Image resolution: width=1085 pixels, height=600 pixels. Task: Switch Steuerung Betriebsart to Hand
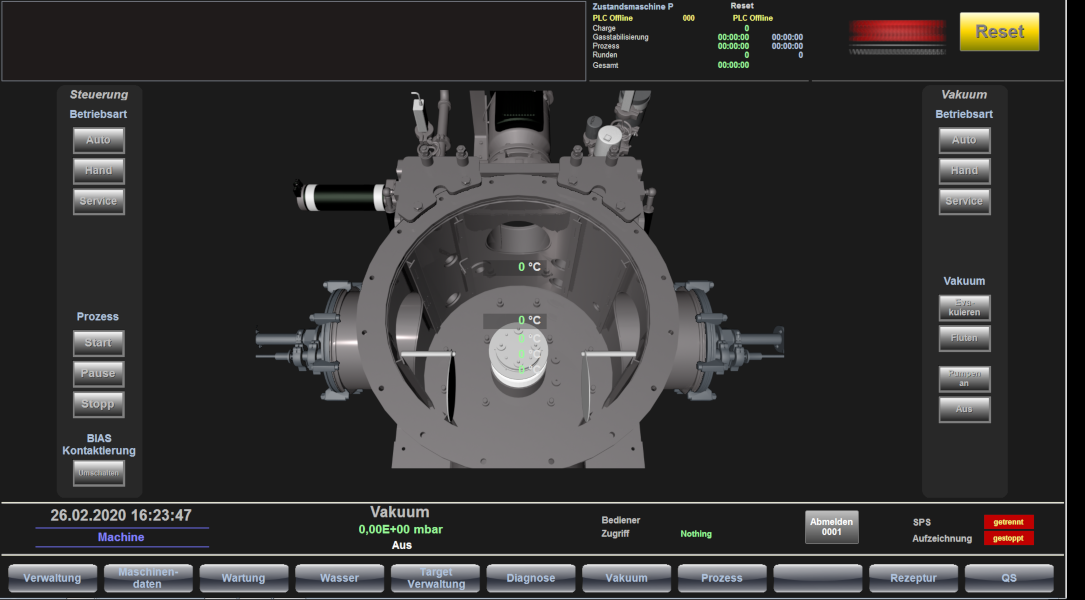98,170
